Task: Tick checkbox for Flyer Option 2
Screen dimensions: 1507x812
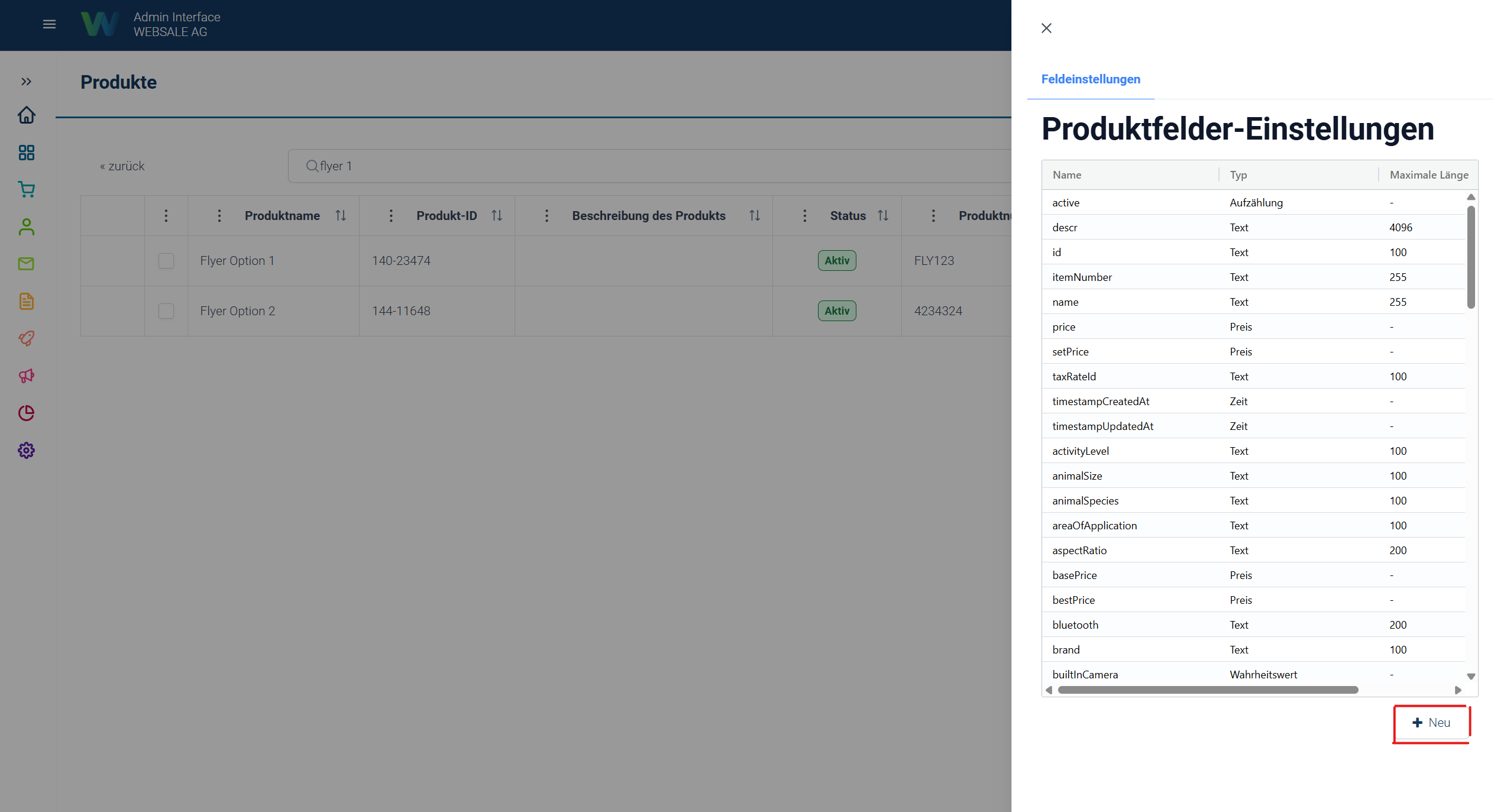Action: pyautogui.click(x=166, y=311)
